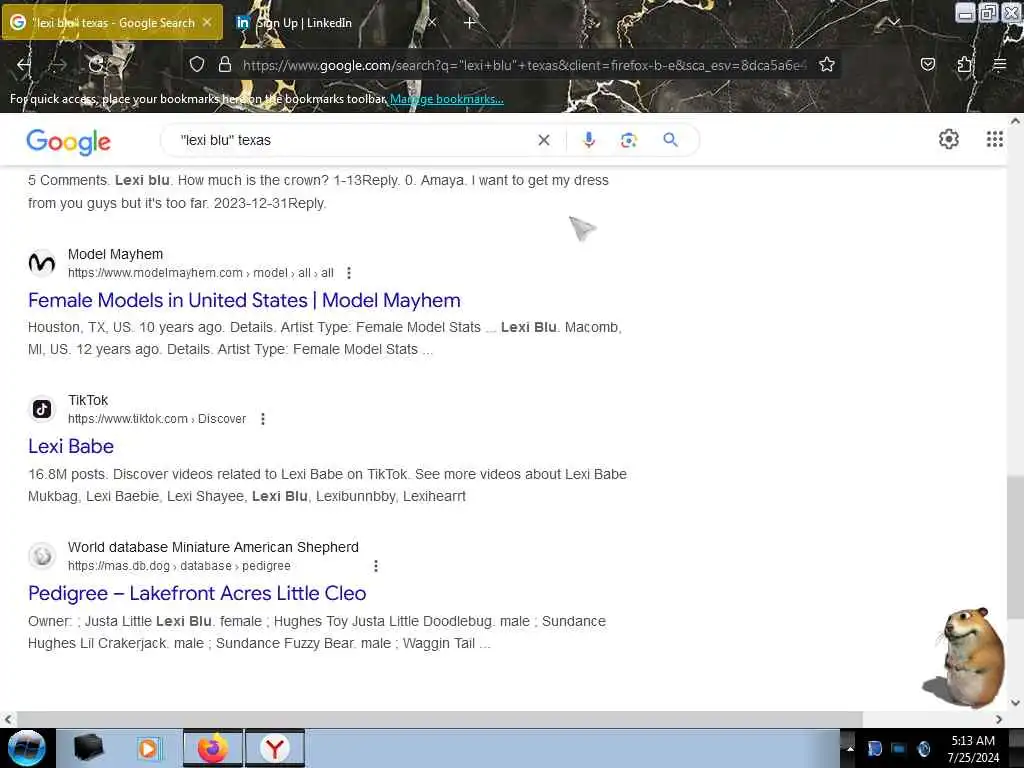The image size is (1024, 768).
Task: Click the Google search text box
Action: click(x=353, y=140)
